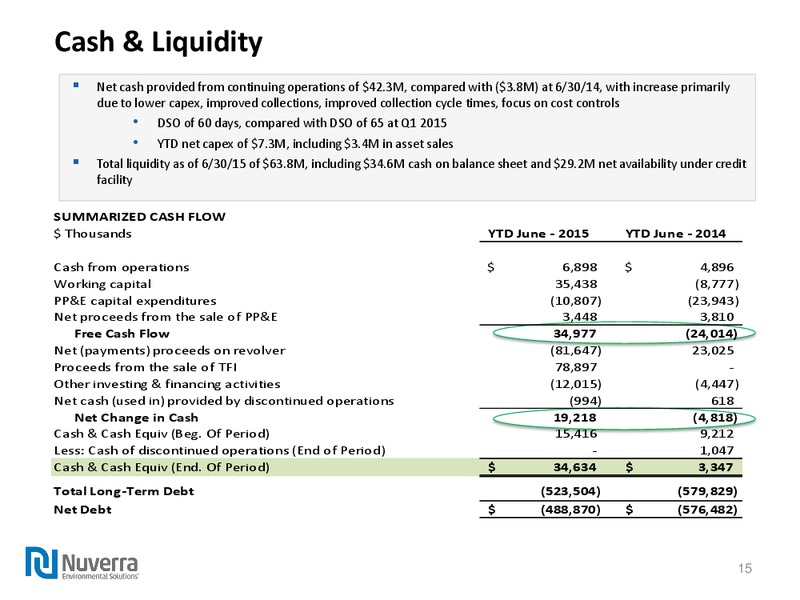Image resolution: width=800 pixels, height=600 pixels.
Task: Select the discontinued operations net cash label
Action: coord(224,401)
